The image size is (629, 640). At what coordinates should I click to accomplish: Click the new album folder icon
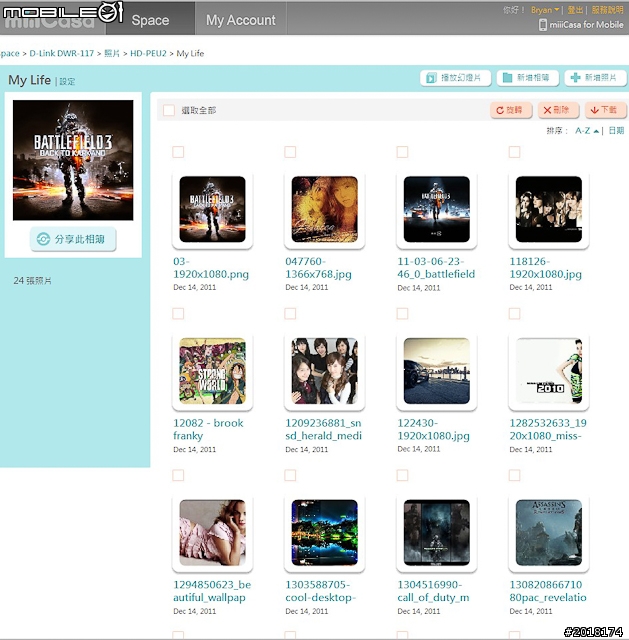click(x=507, y=77)
